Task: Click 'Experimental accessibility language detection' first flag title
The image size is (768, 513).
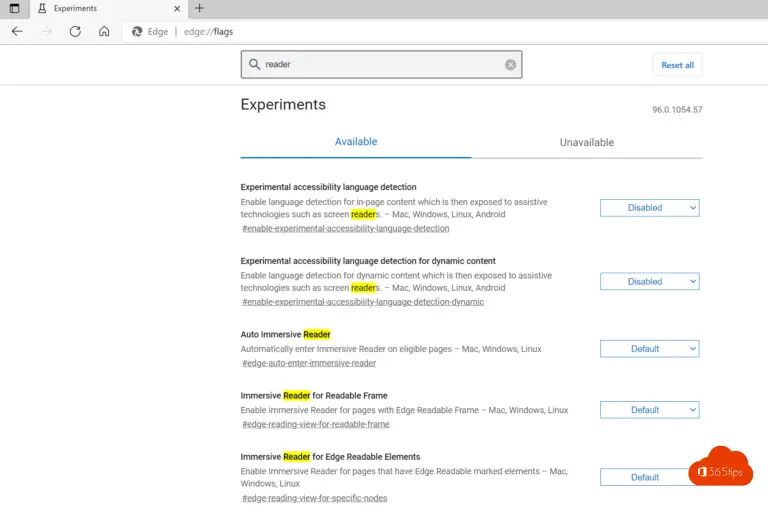Action: [328, 187]
